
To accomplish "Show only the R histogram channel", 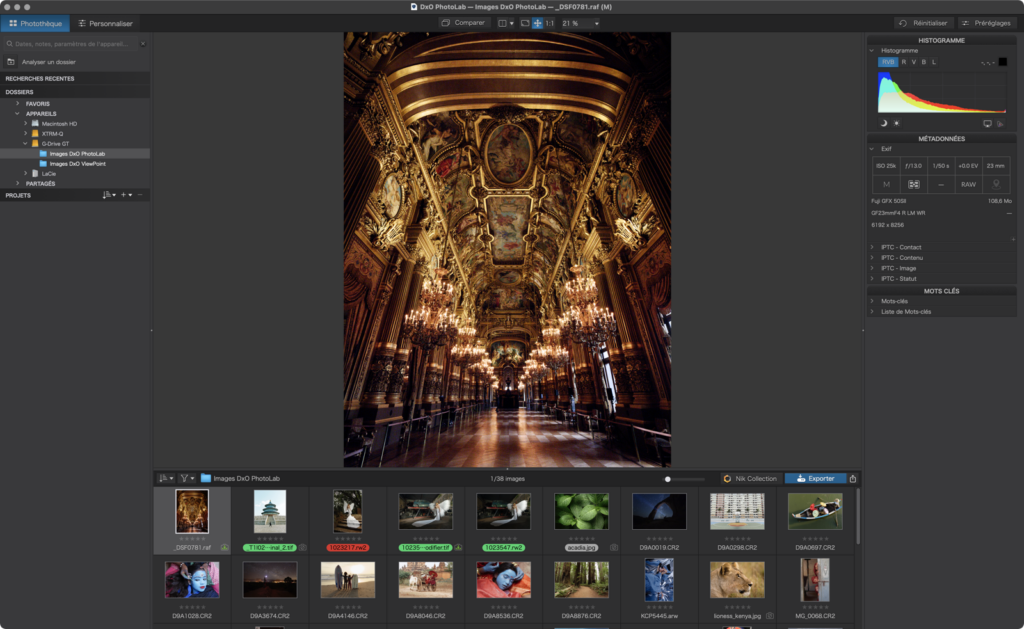I will pyautogui.click(x=904, y=62).
